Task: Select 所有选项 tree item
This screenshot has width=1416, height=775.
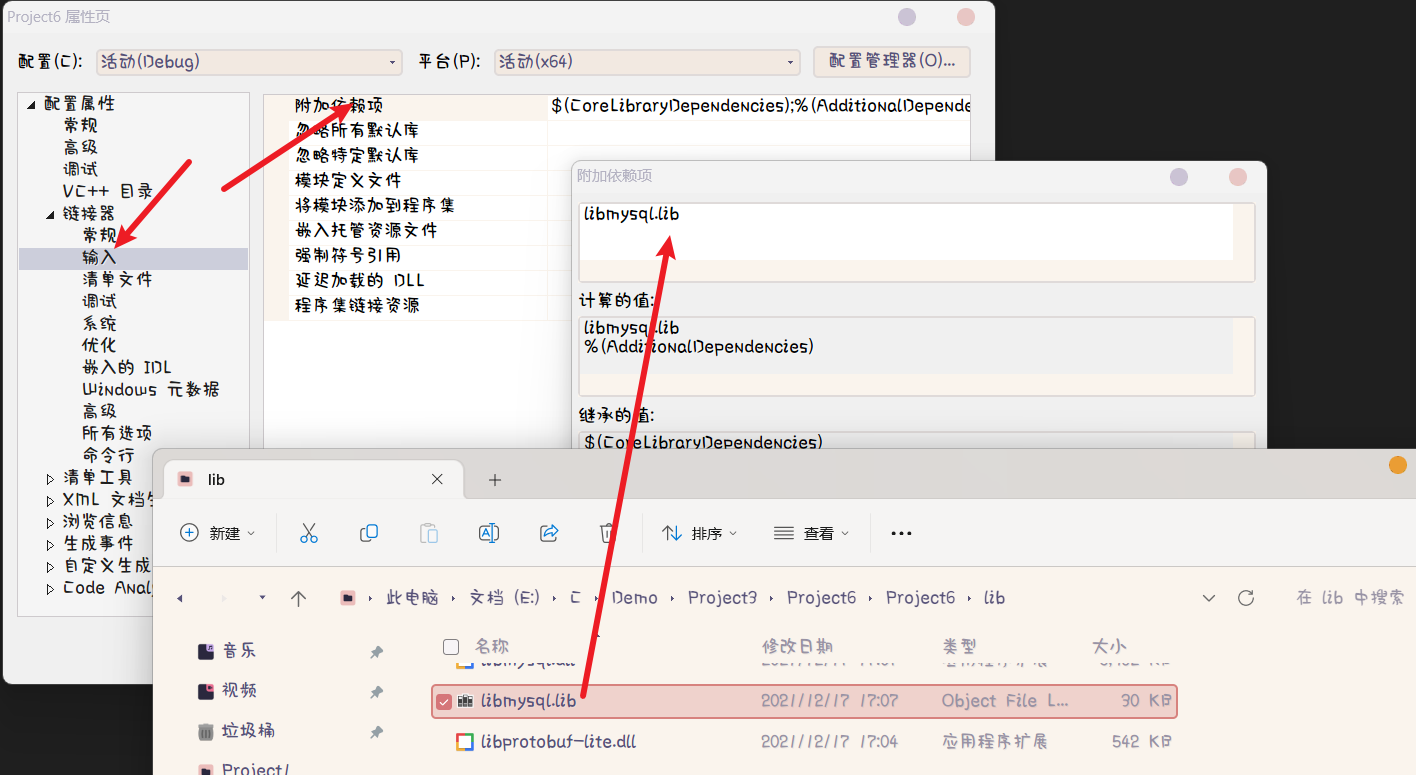Action: 117,434
